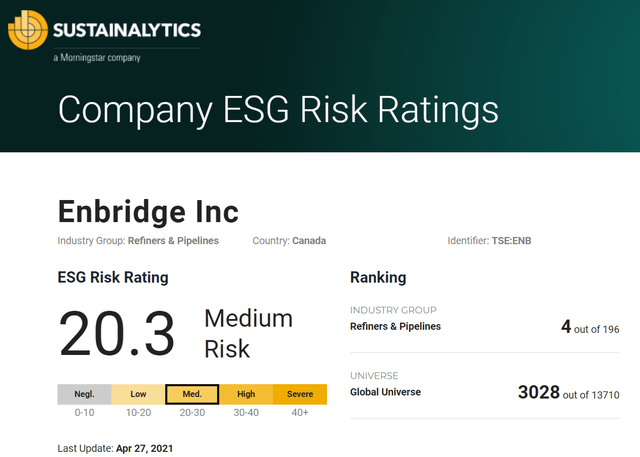This screenshot has width=640, height=457.
Task: Select the highlighted Med. risk segment
Action: [x=192, y=394]
